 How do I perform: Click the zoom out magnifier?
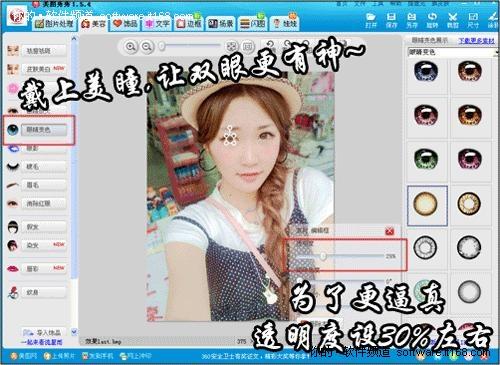coord(147,47)
